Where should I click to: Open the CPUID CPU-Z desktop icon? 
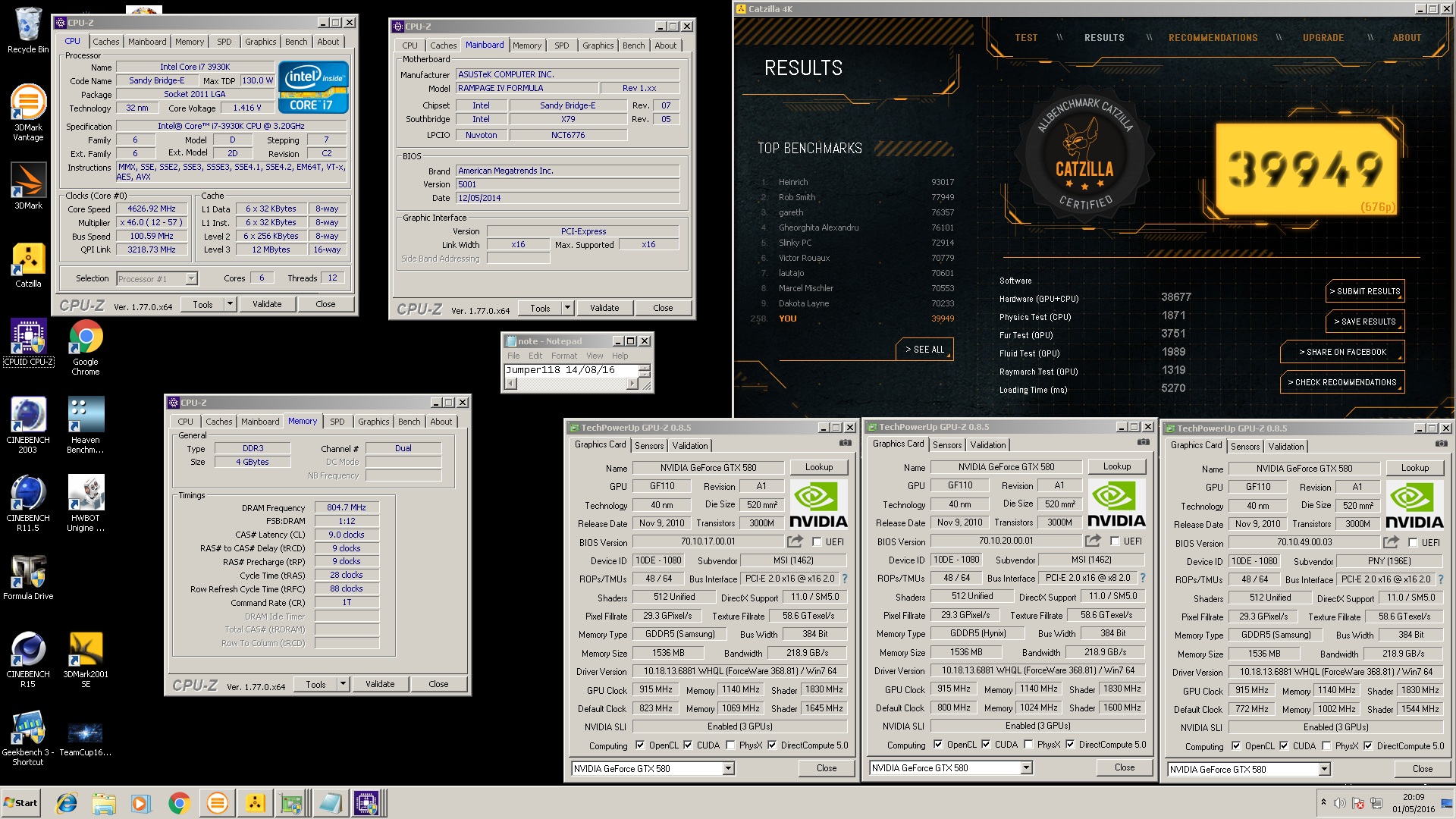[28, 343]
